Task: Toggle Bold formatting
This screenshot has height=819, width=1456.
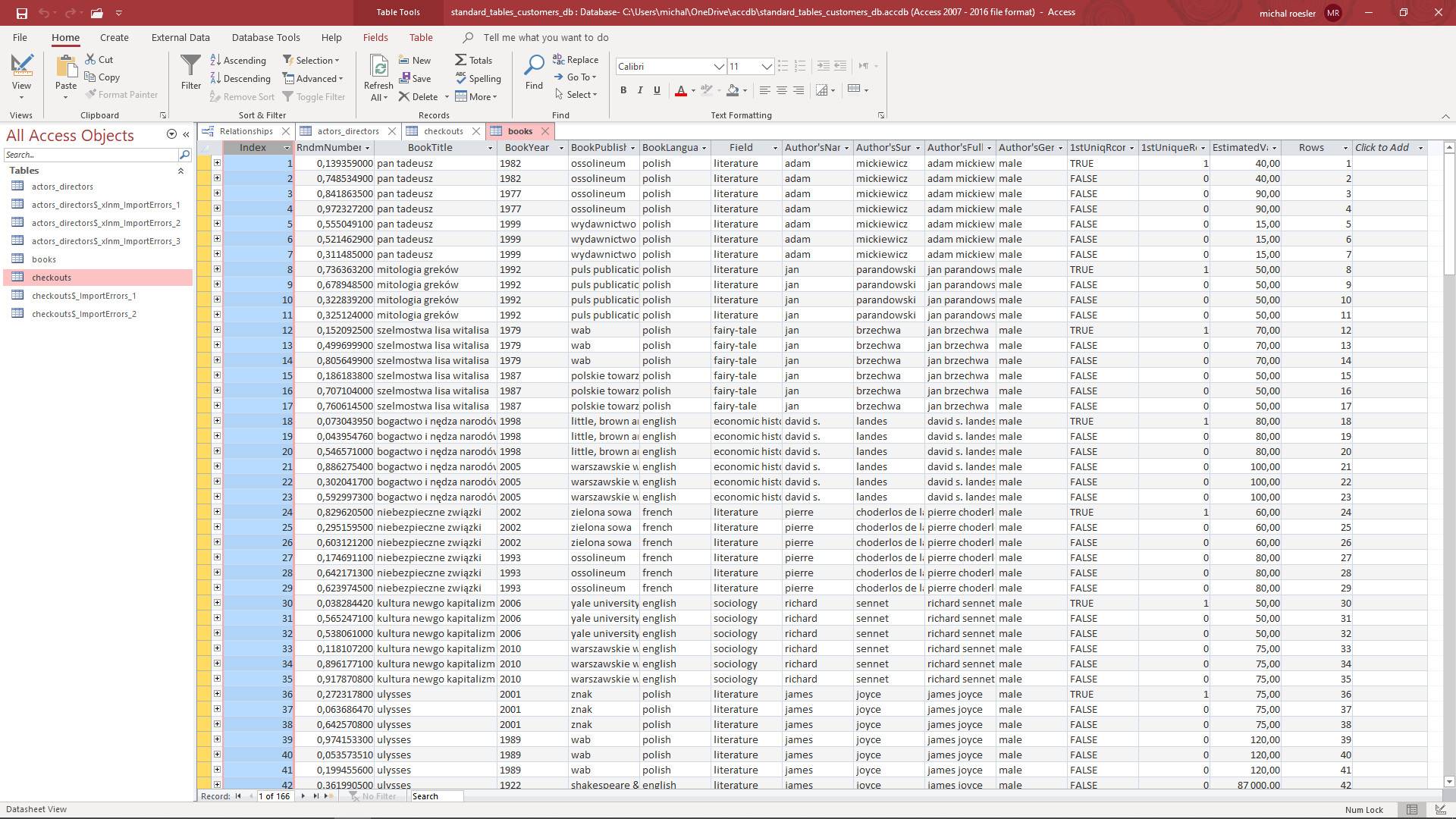Action: coord(623,90)
